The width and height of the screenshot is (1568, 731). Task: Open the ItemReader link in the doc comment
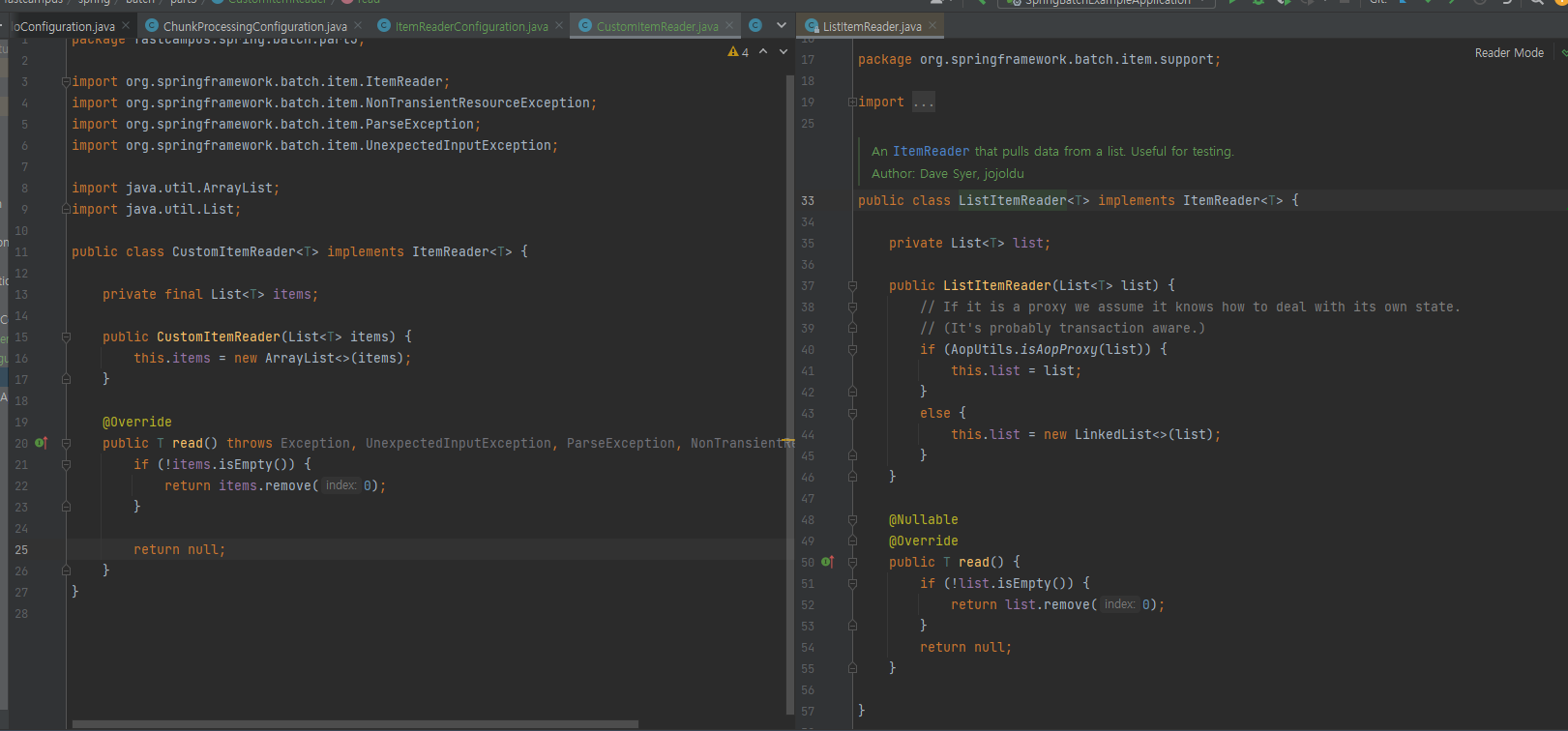931,151
